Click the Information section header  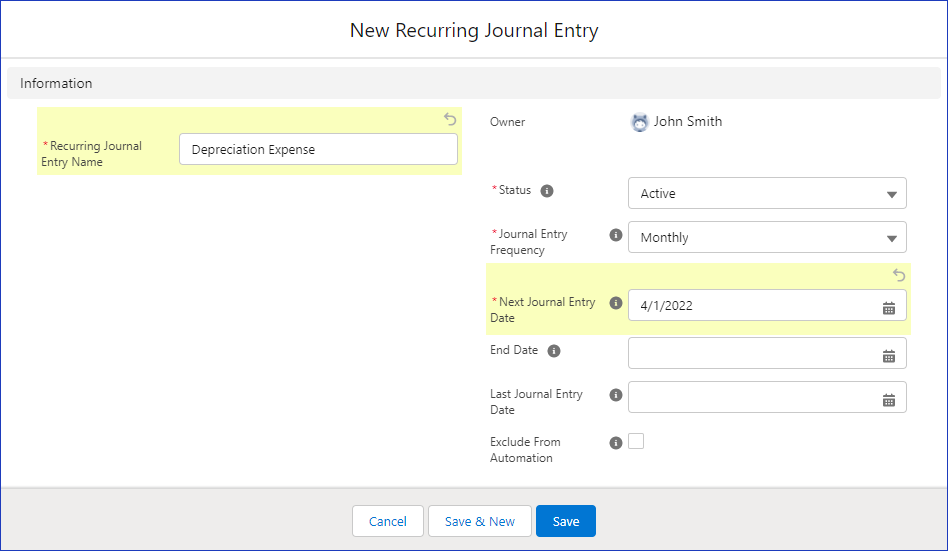click(56, 83)
